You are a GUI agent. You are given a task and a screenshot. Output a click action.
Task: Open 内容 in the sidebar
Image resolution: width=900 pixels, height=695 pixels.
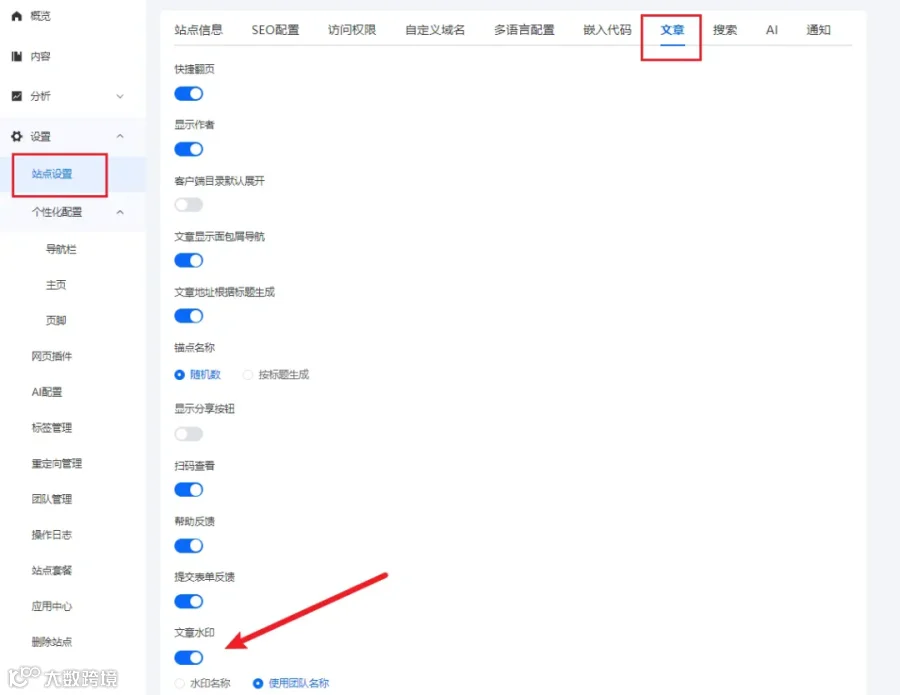(x=40, y=56)
